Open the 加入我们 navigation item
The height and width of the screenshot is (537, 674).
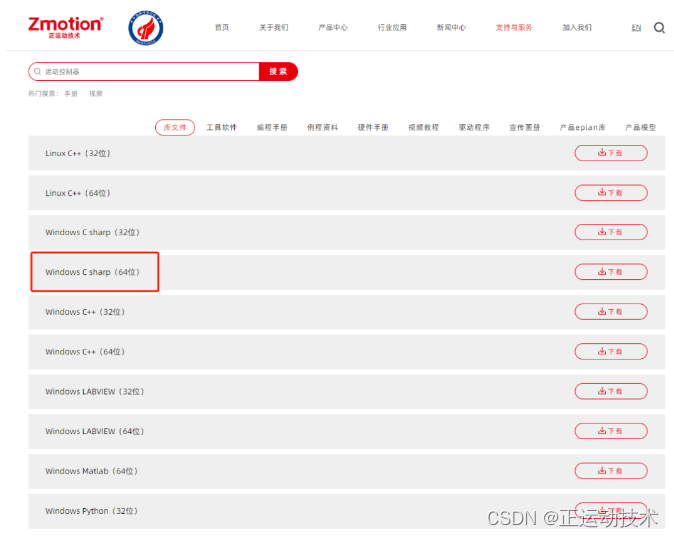point(577,28)
